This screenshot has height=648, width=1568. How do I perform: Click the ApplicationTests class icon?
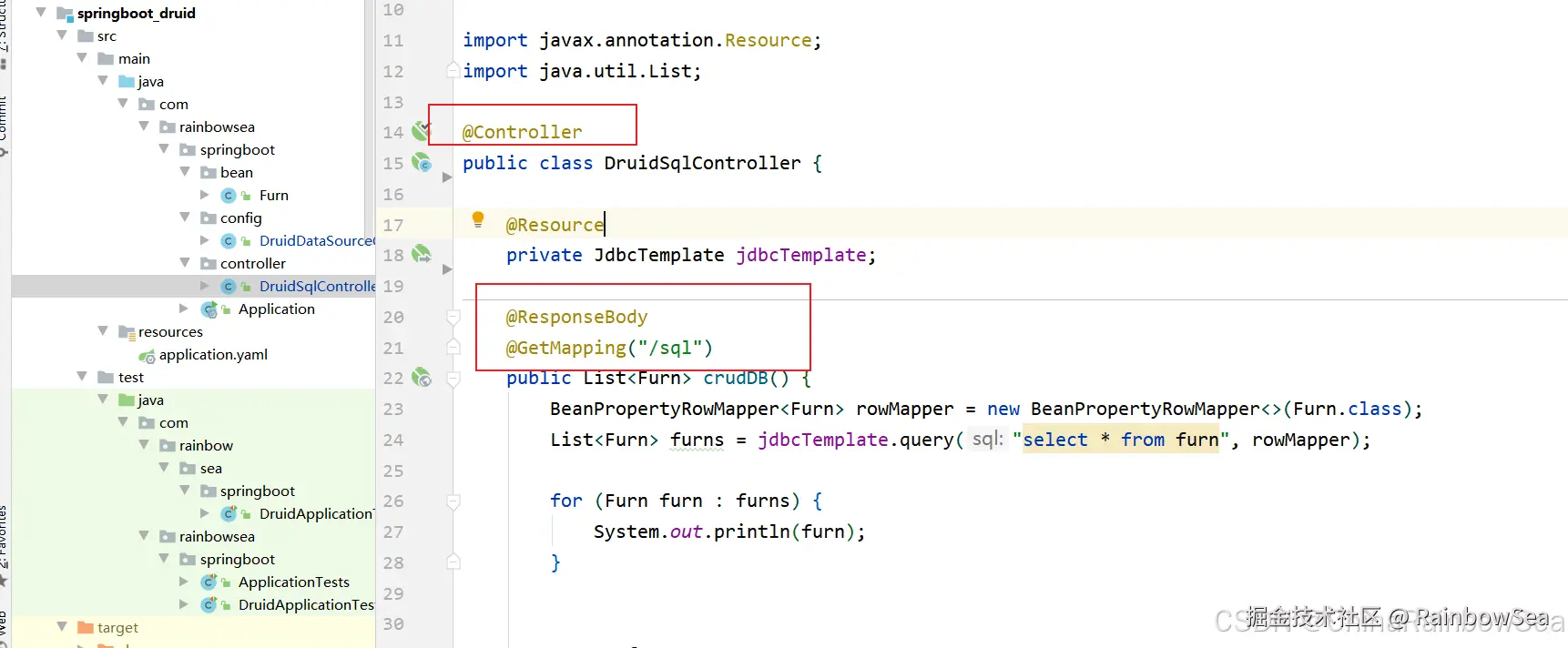pyautogui.click(x=209, y=582)
